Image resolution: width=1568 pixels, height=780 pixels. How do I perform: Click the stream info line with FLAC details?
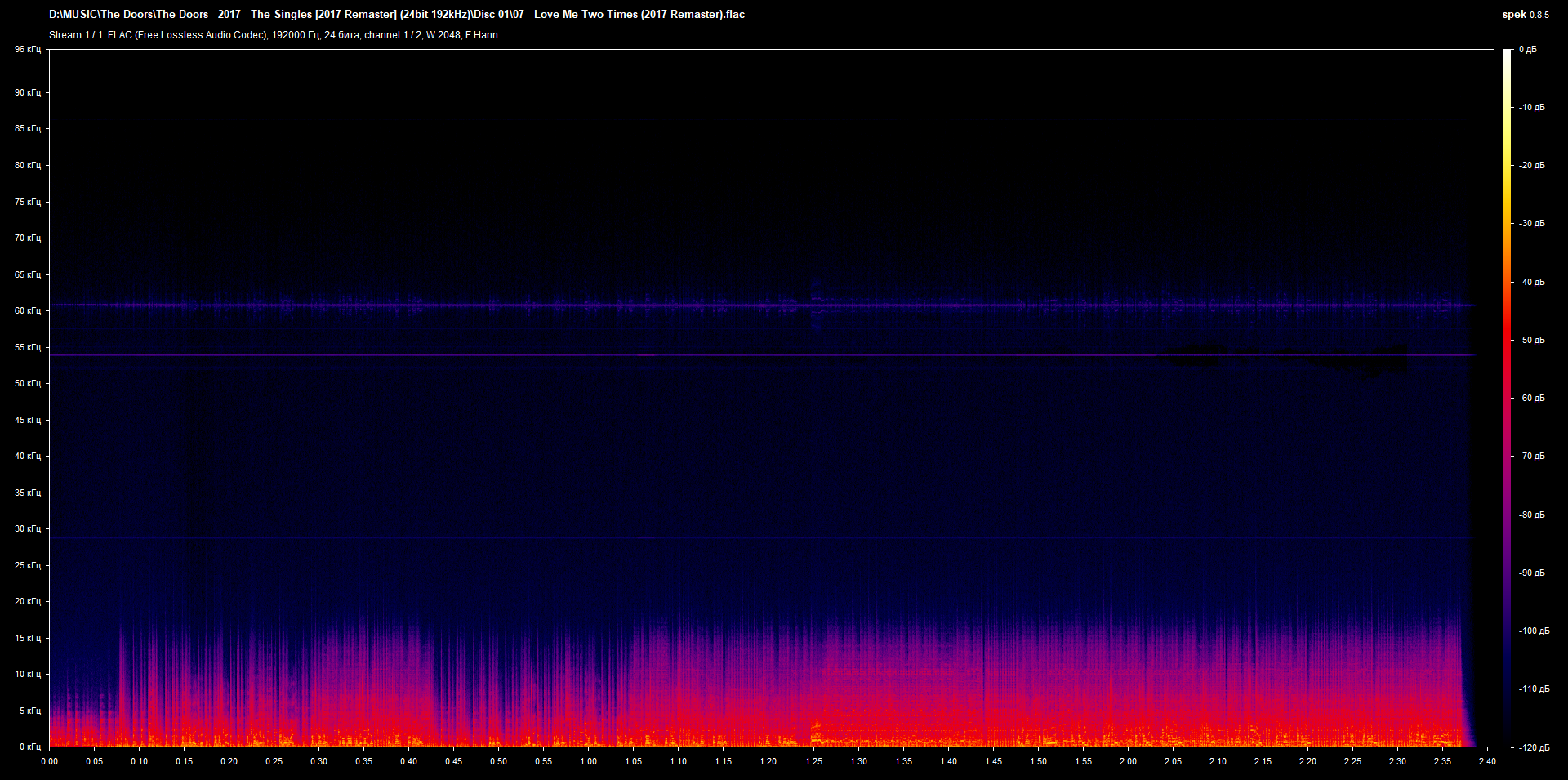tap(274, 35)
